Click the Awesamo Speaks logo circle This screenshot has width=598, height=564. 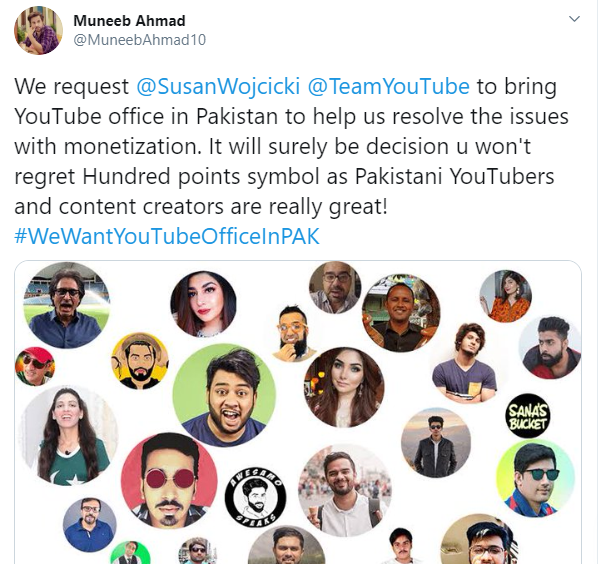pyautogui.click(x=255, y=497)
